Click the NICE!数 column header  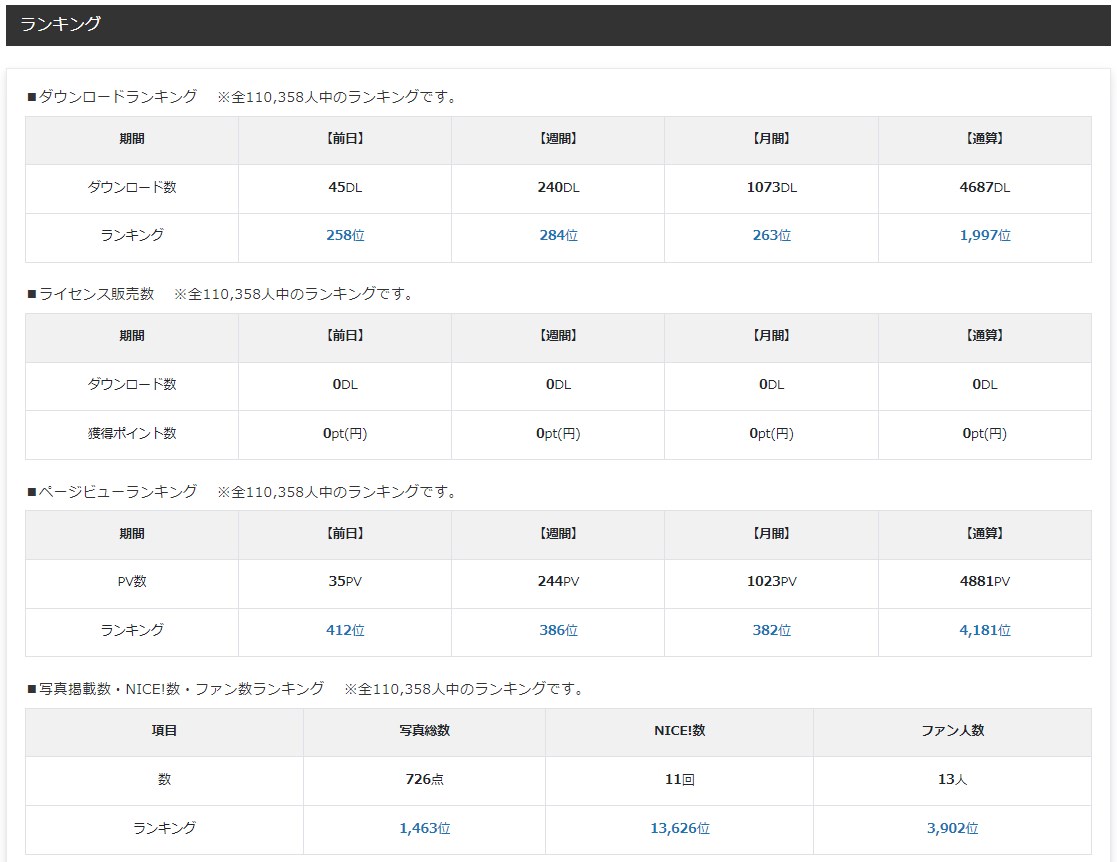(679, 731)
